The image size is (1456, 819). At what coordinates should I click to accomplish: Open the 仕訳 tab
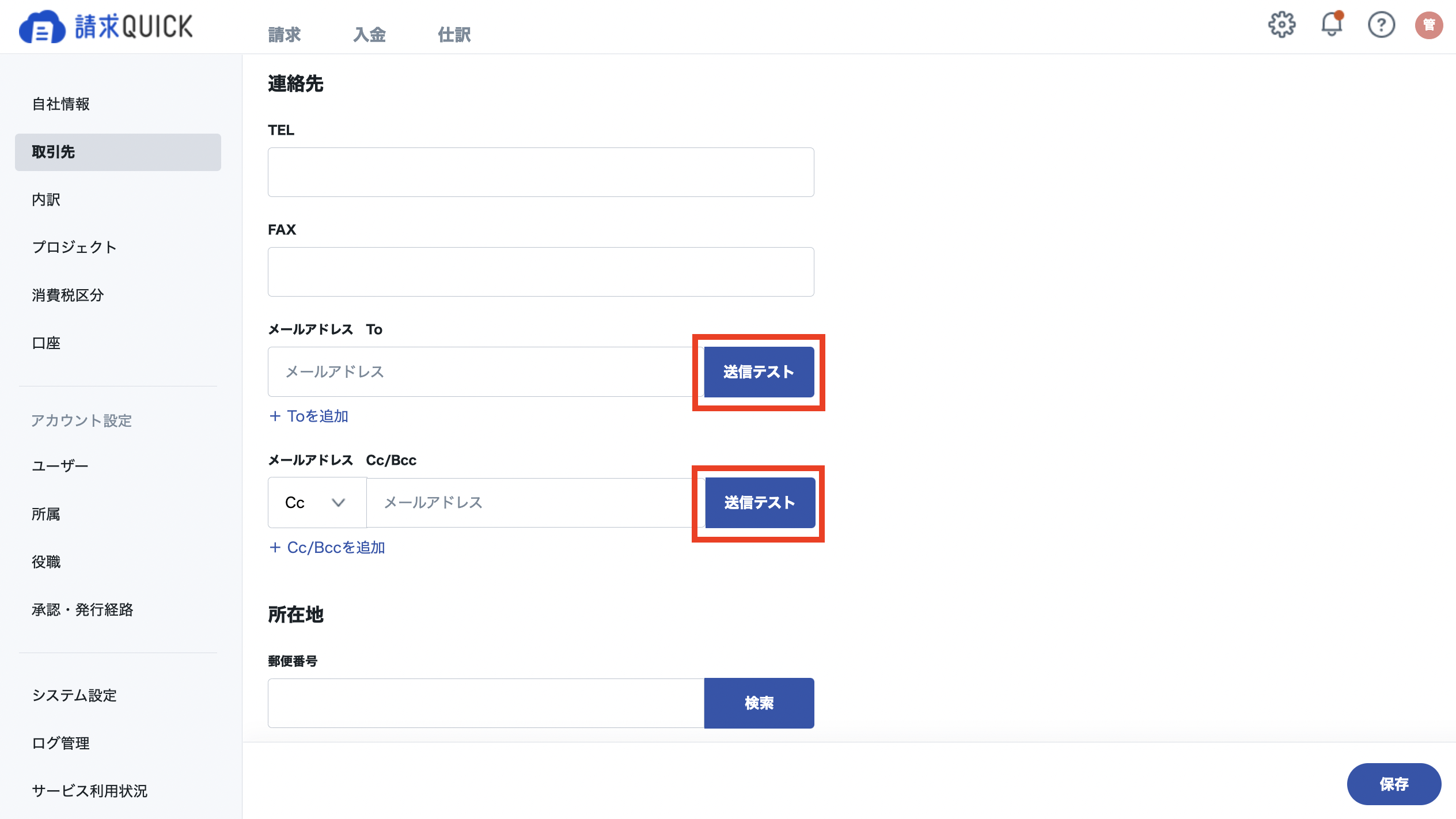tap(454, 35)
